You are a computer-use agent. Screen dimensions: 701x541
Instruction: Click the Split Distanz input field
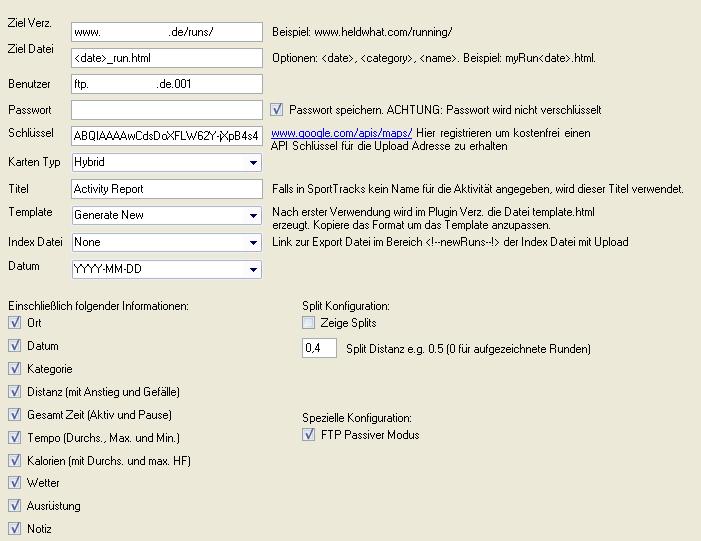(x=320, y=349)
